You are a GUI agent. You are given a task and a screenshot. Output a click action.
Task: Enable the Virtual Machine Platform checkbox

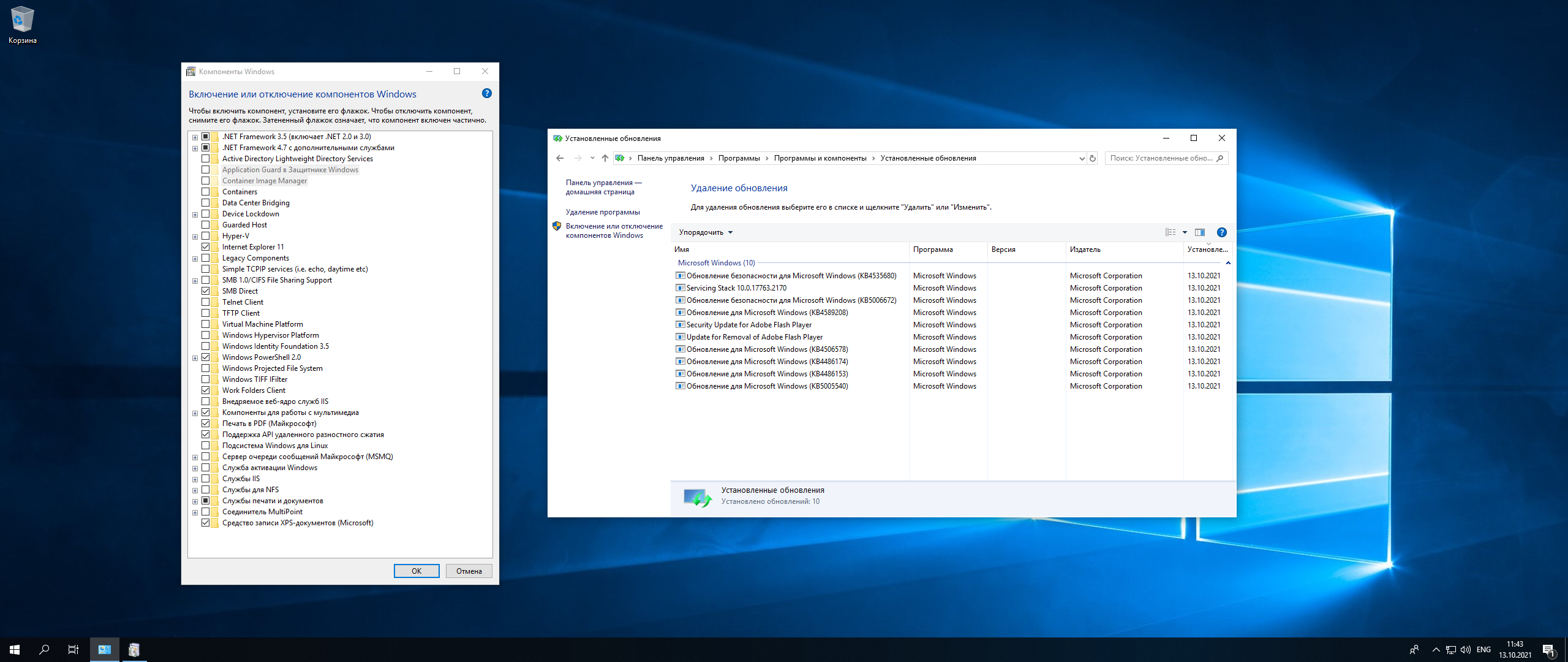(206, 324)
